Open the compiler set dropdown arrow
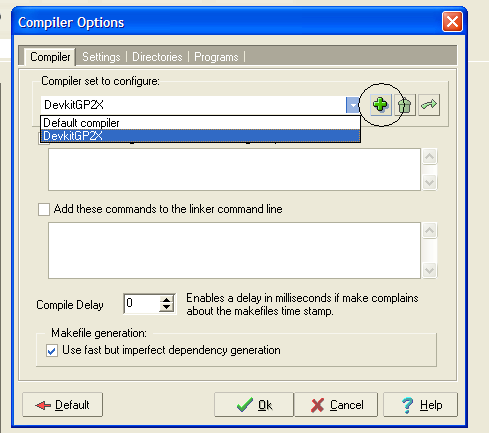Viewport: 489px width, 433px height. [x=353, y=105]
